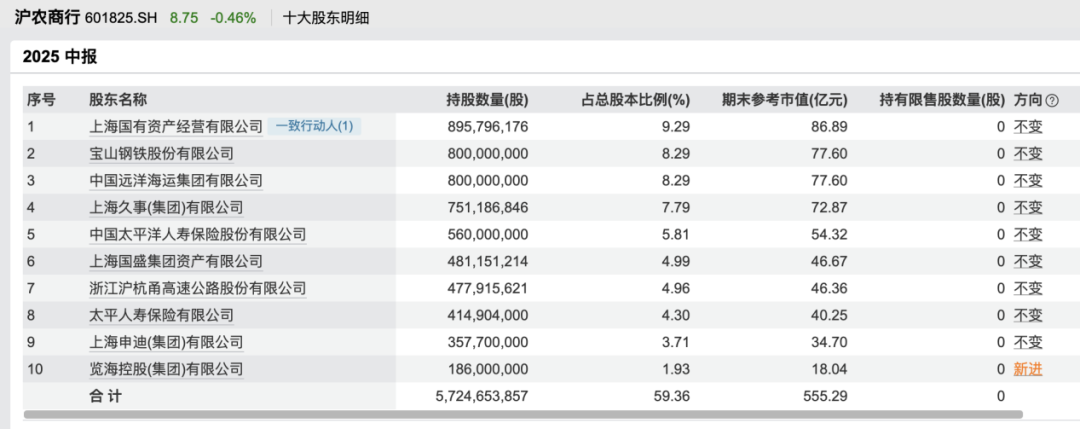Sort by 占总股本比例(%) column header

(x=636, y=100)
